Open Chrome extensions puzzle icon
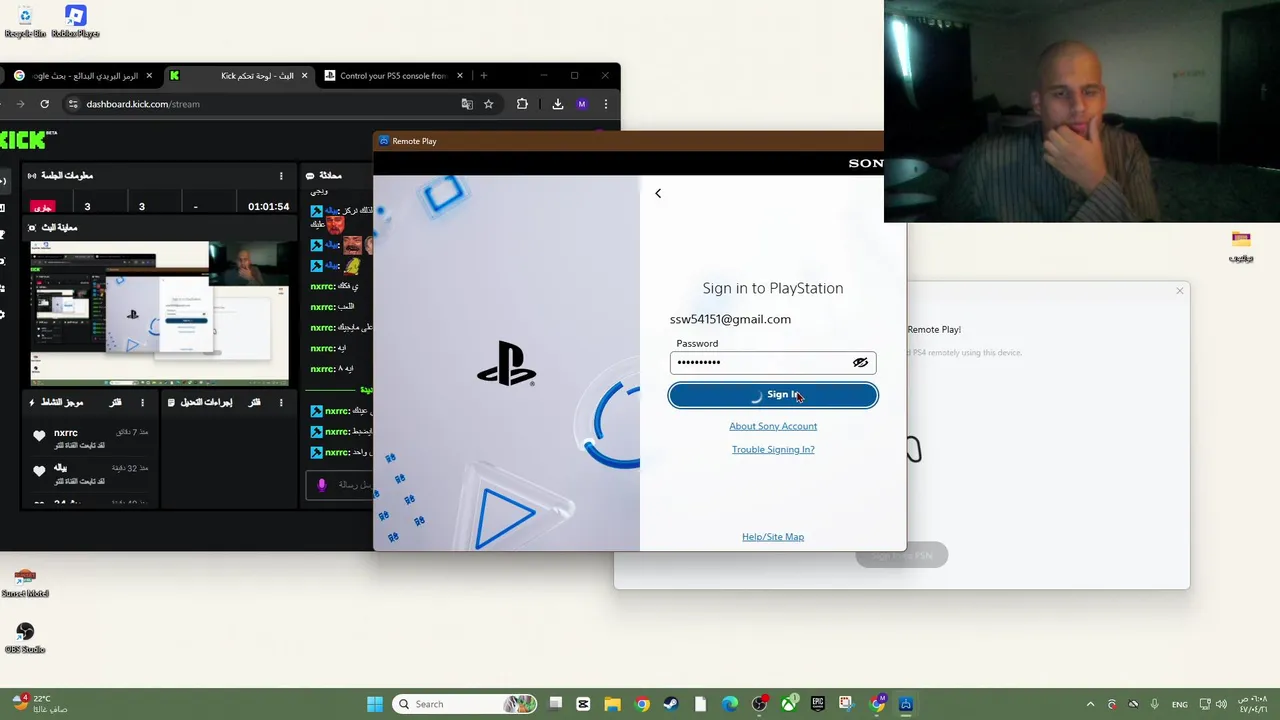 coord(522,104)
